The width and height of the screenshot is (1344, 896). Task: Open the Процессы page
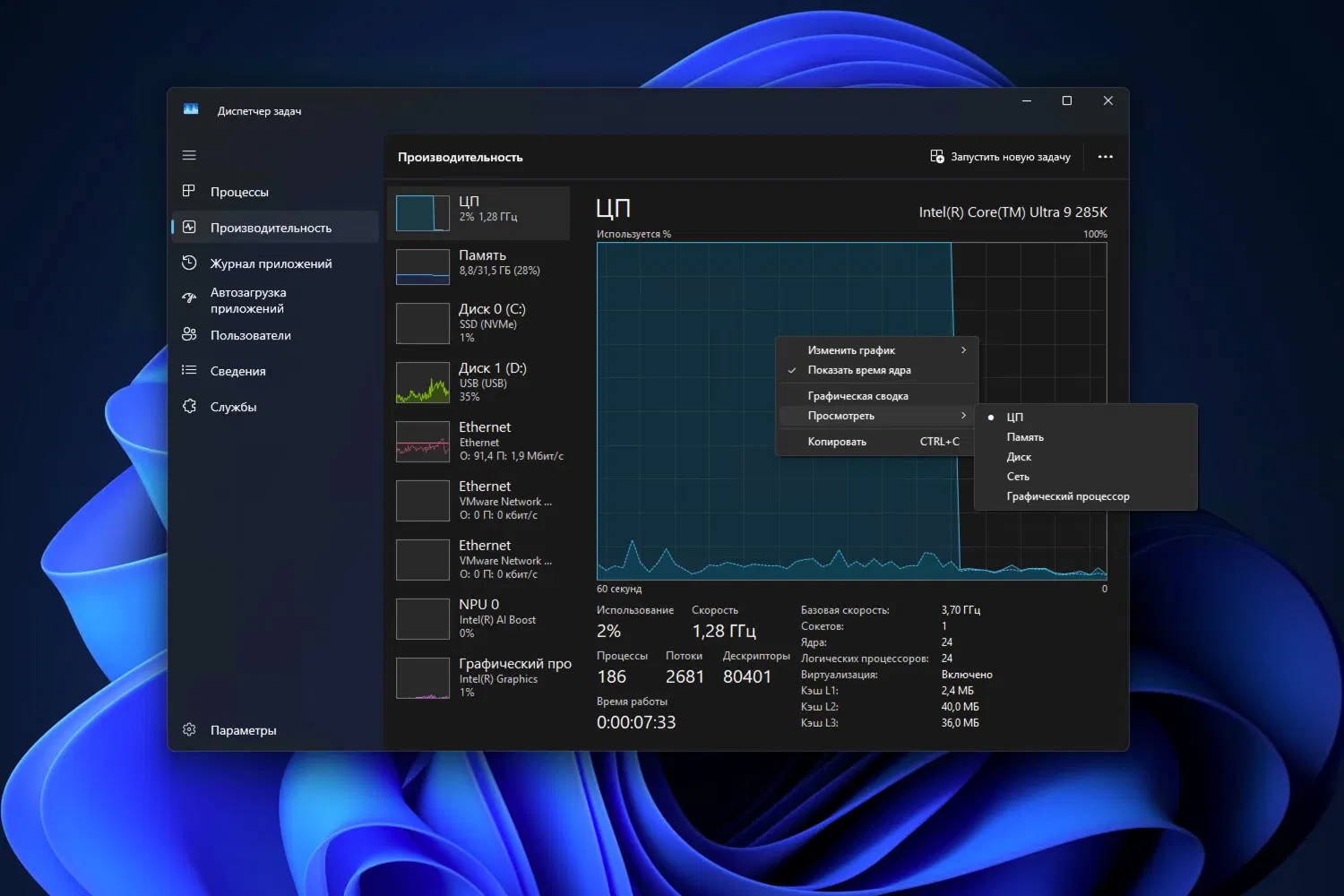click(x=275, y=192)
